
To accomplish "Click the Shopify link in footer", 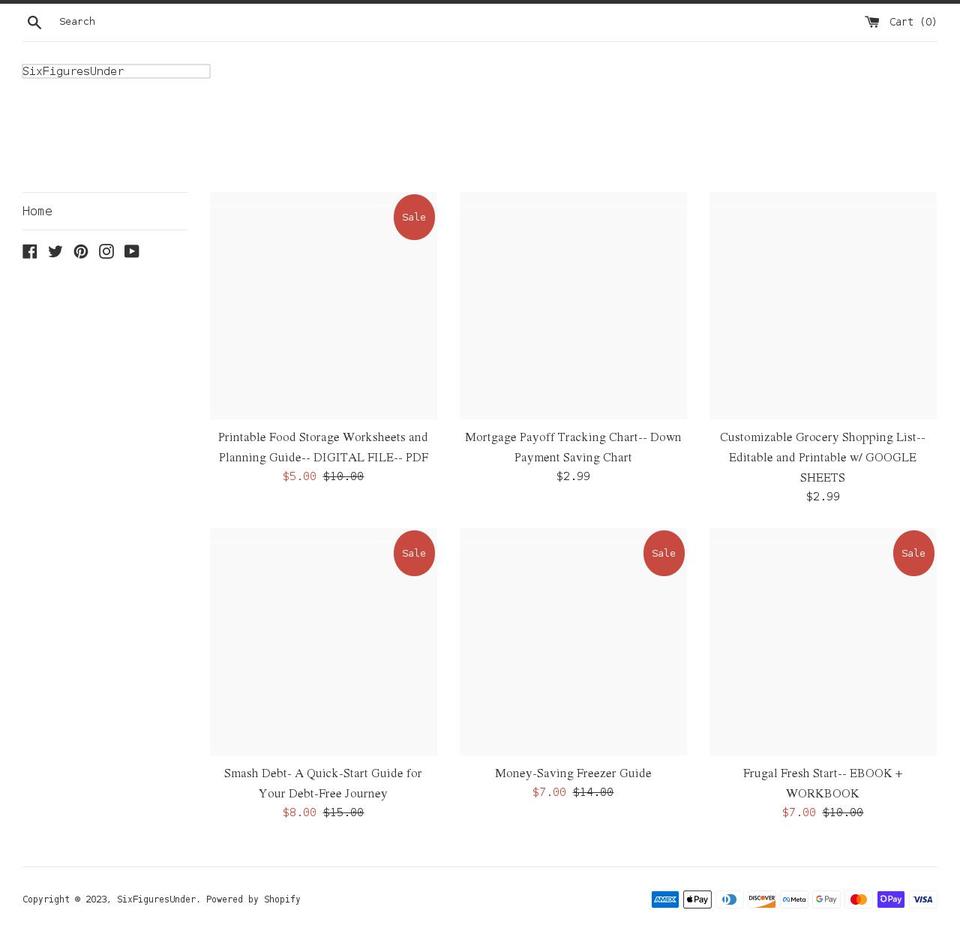I will tap(282, 899).
